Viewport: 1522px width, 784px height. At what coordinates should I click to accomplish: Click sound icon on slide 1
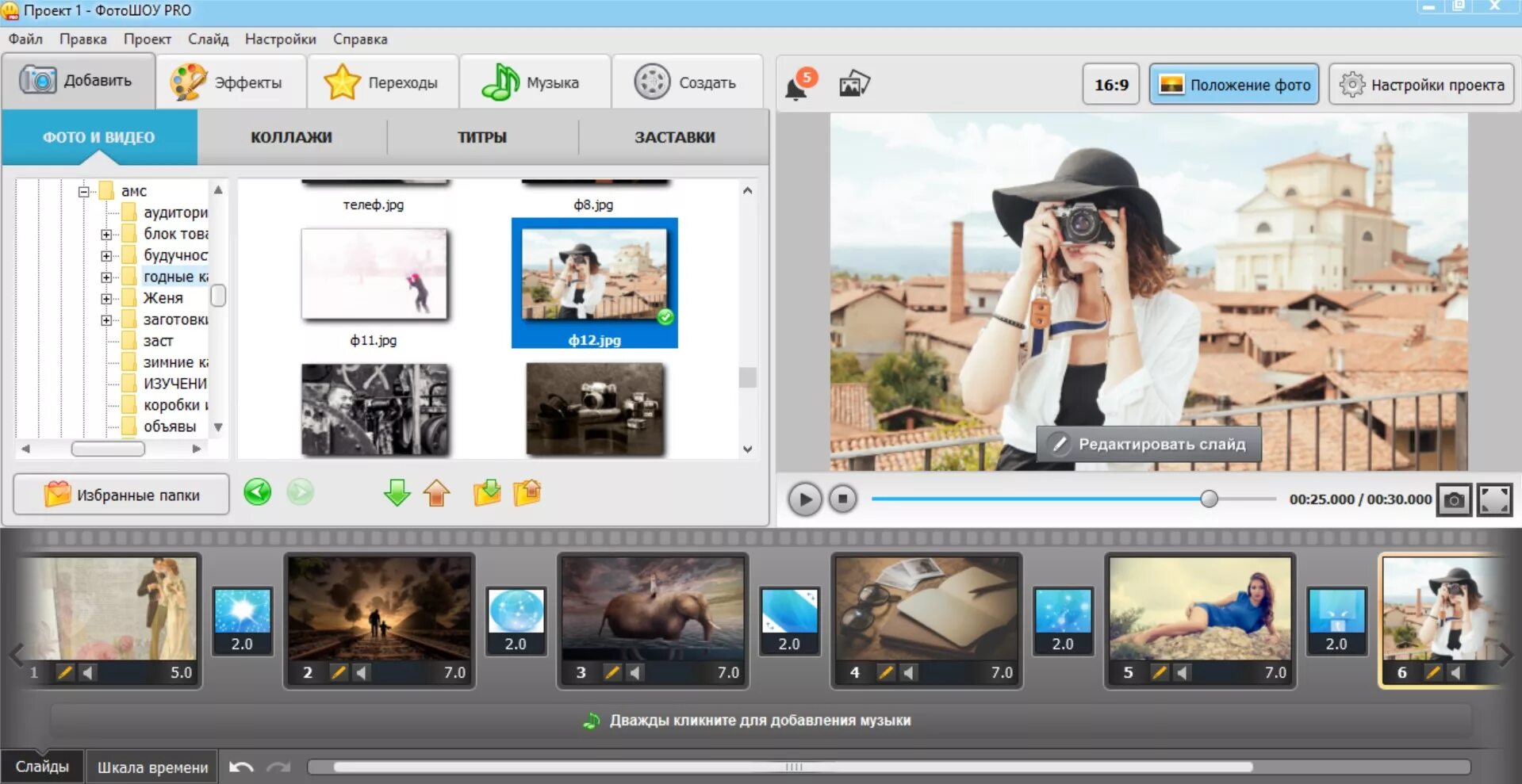pos(88,673)
